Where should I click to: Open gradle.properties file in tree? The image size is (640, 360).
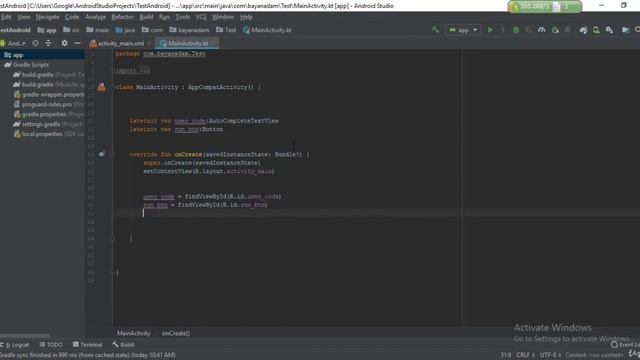tap(49, 114)
